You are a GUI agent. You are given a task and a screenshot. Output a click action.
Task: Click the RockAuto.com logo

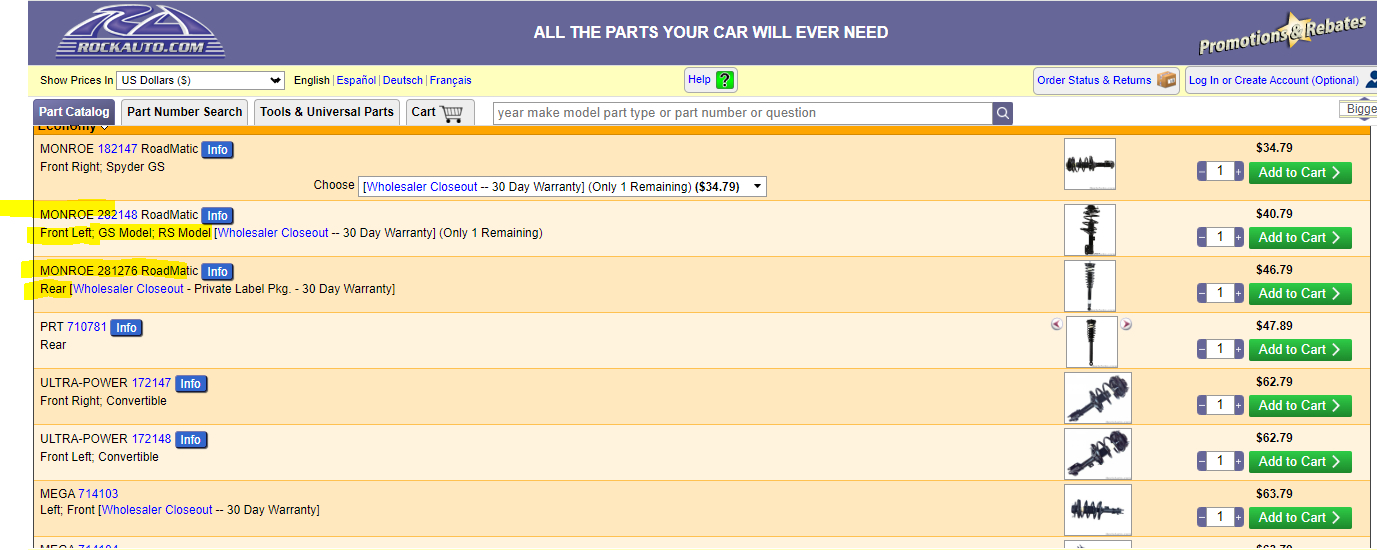pyautogui.click(x=140, y=31)
